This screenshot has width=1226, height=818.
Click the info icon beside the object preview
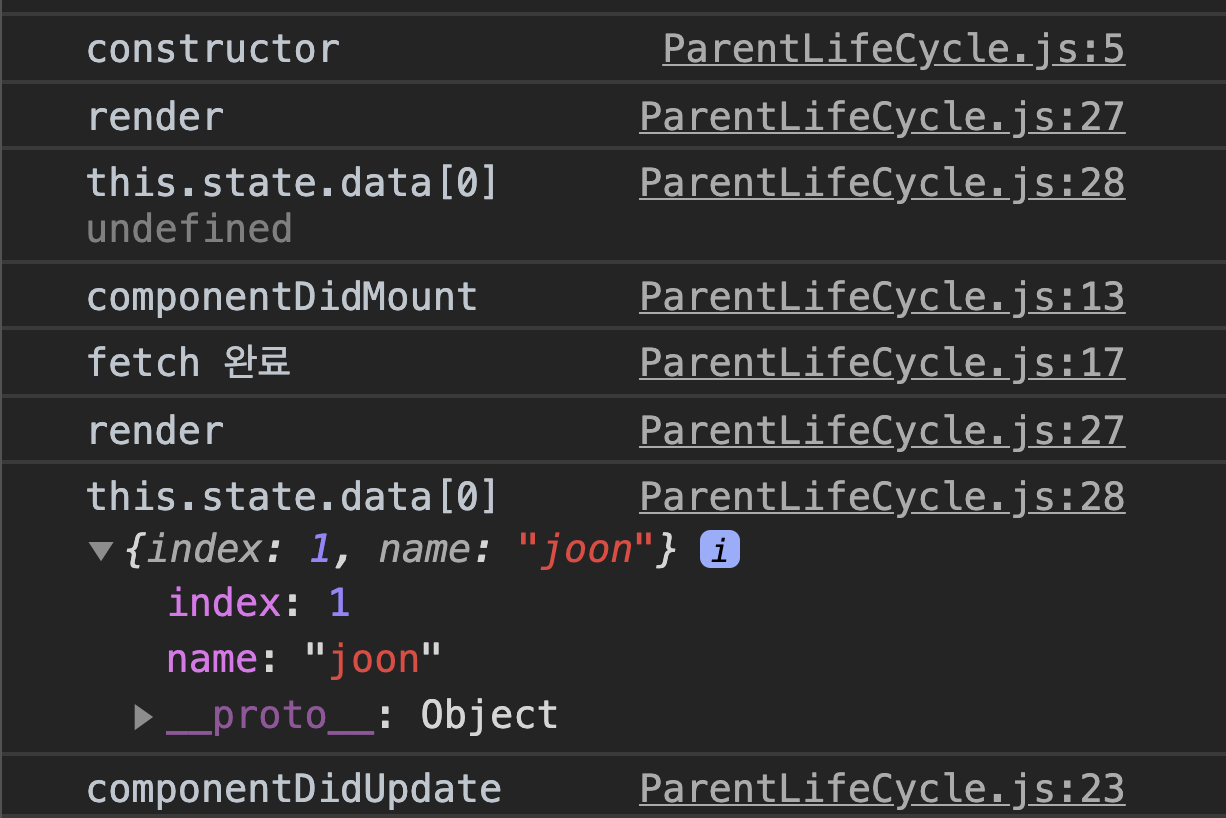click(720, 550)
